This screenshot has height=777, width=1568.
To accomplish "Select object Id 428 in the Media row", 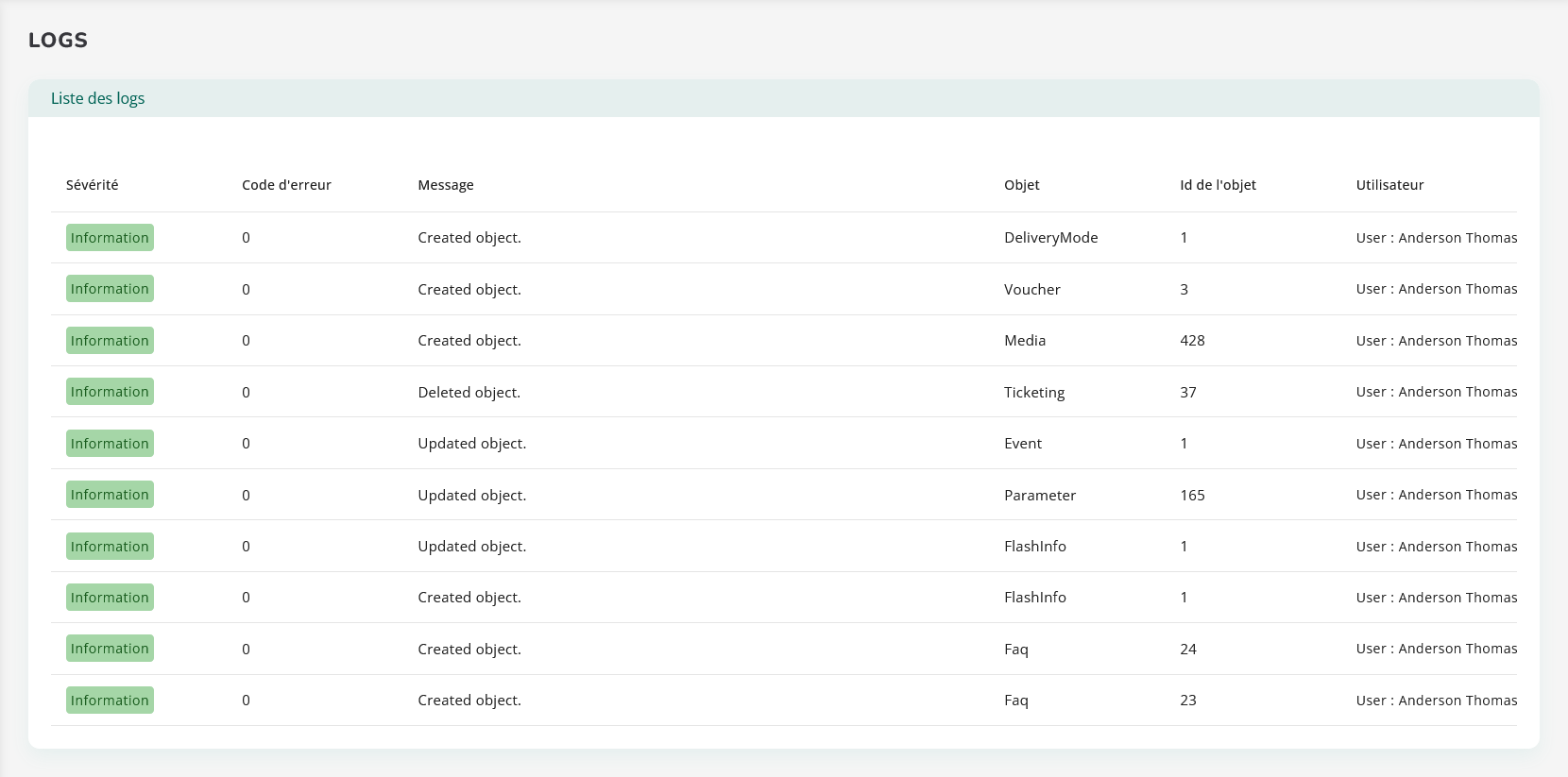I will click(x=1192, y=341).
